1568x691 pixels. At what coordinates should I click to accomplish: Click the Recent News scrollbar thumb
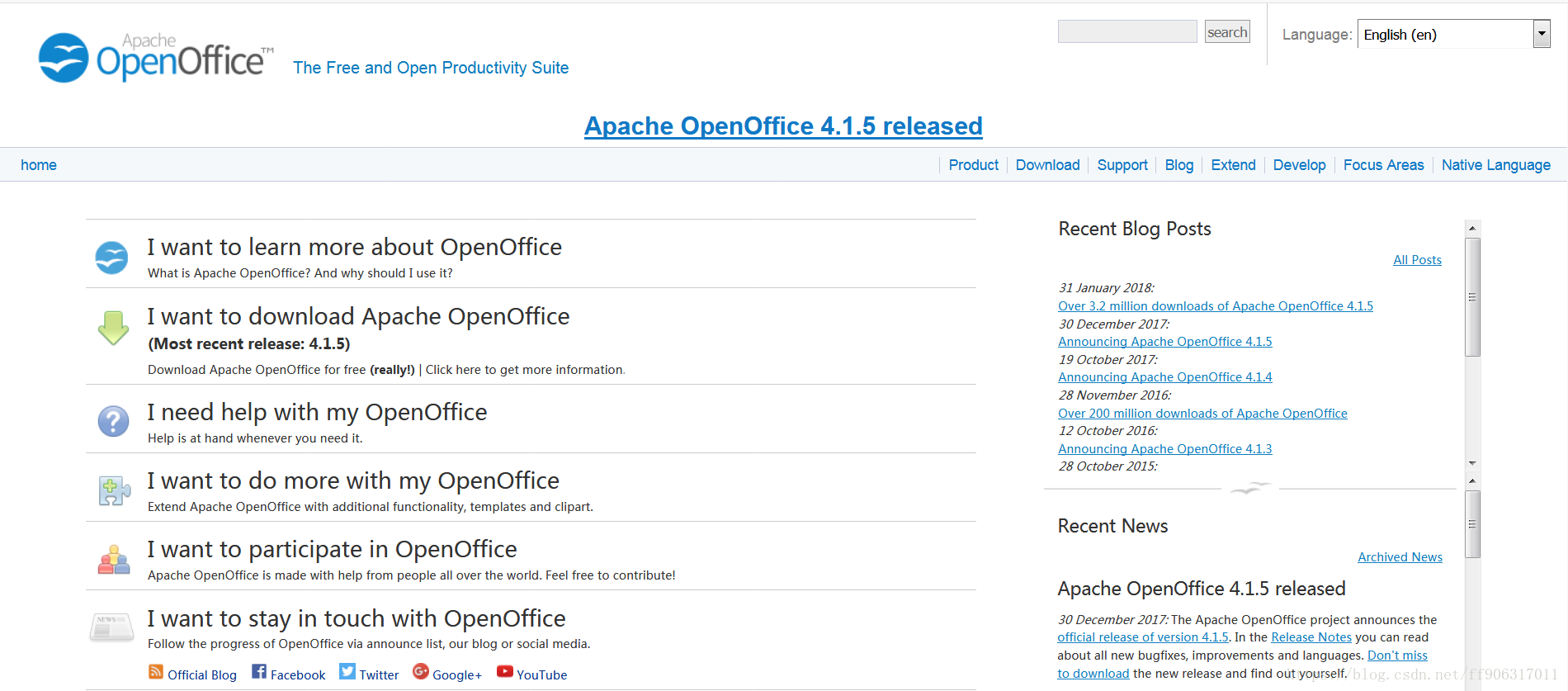tap(1472, 524)
